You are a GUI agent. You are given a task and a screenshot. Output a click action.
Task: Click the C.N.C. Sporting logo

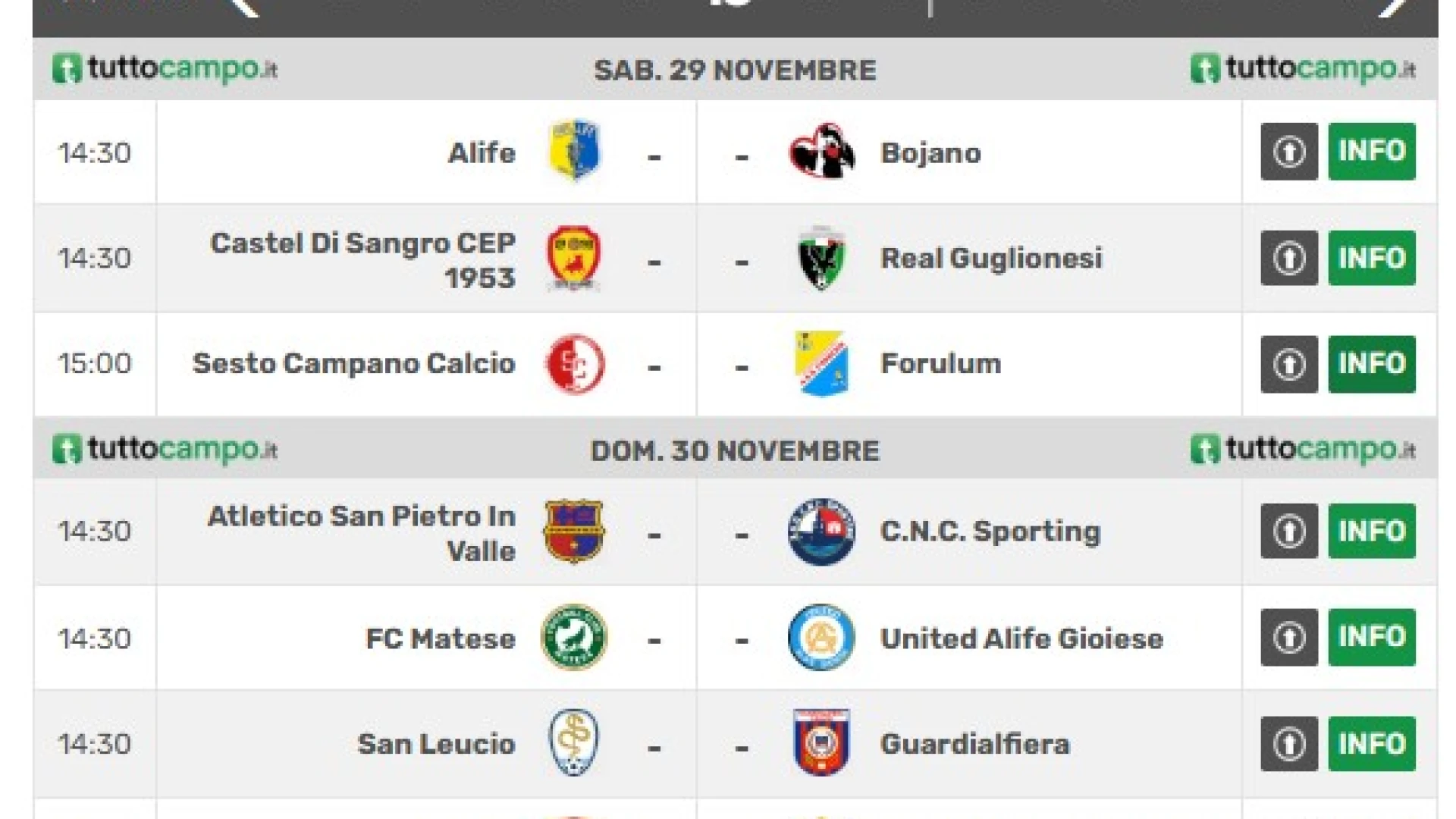click(x=821, y=531)
